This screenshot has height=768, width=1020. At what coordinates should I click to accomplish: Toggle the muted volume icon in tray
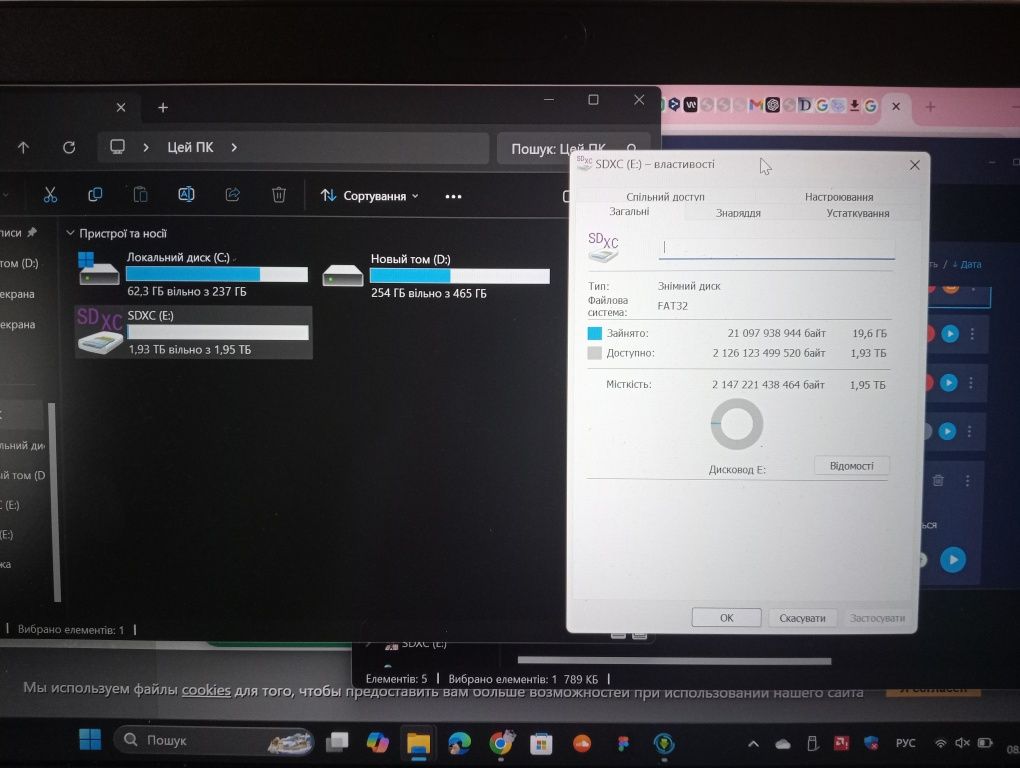[x=961, y=743]
